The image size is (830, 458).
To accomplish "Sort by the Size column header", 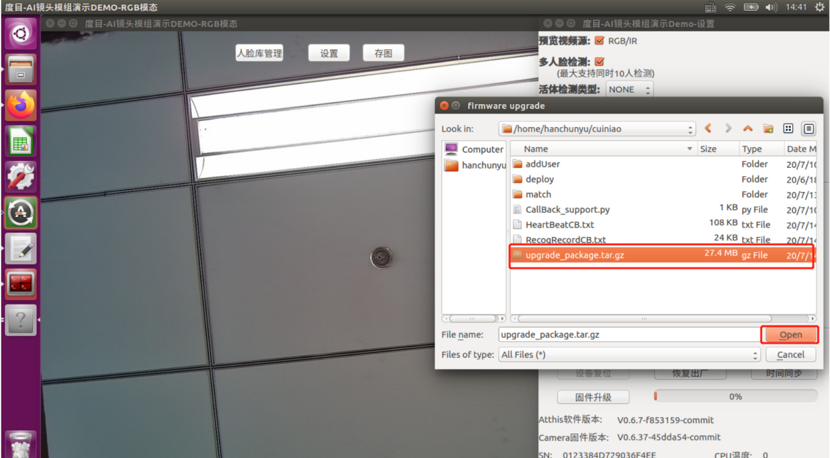I will 717,149.
